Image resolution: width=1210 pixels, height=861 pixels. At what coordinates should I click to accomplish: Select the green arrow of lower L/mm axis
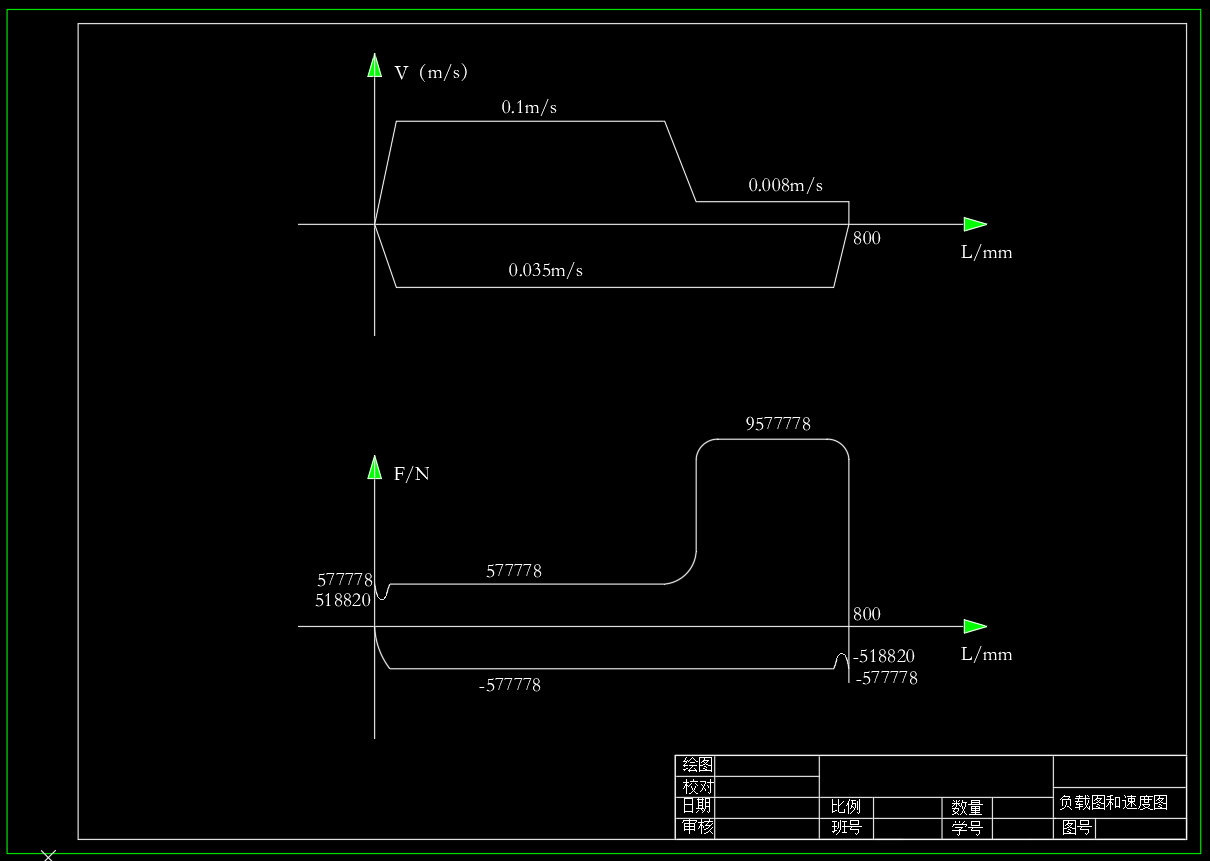tap(975, 626)
